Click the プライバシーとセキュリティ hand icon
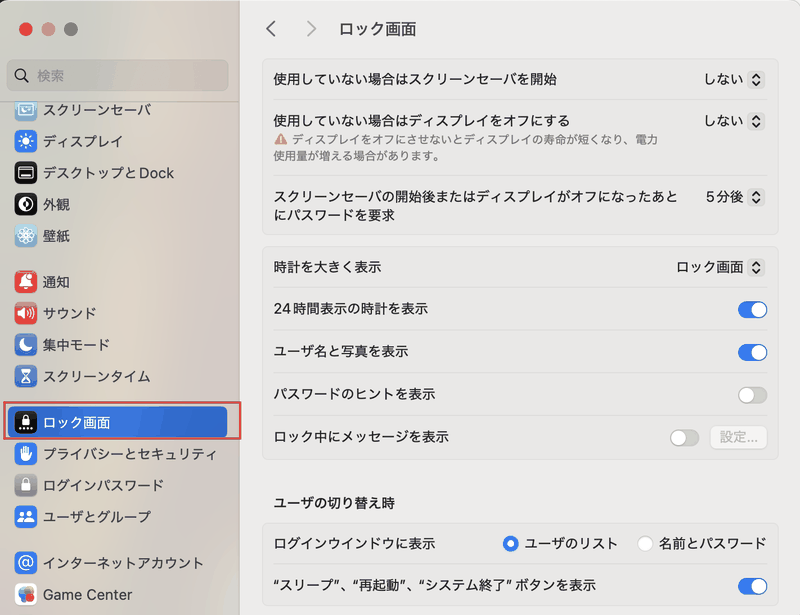 [26, 454]
